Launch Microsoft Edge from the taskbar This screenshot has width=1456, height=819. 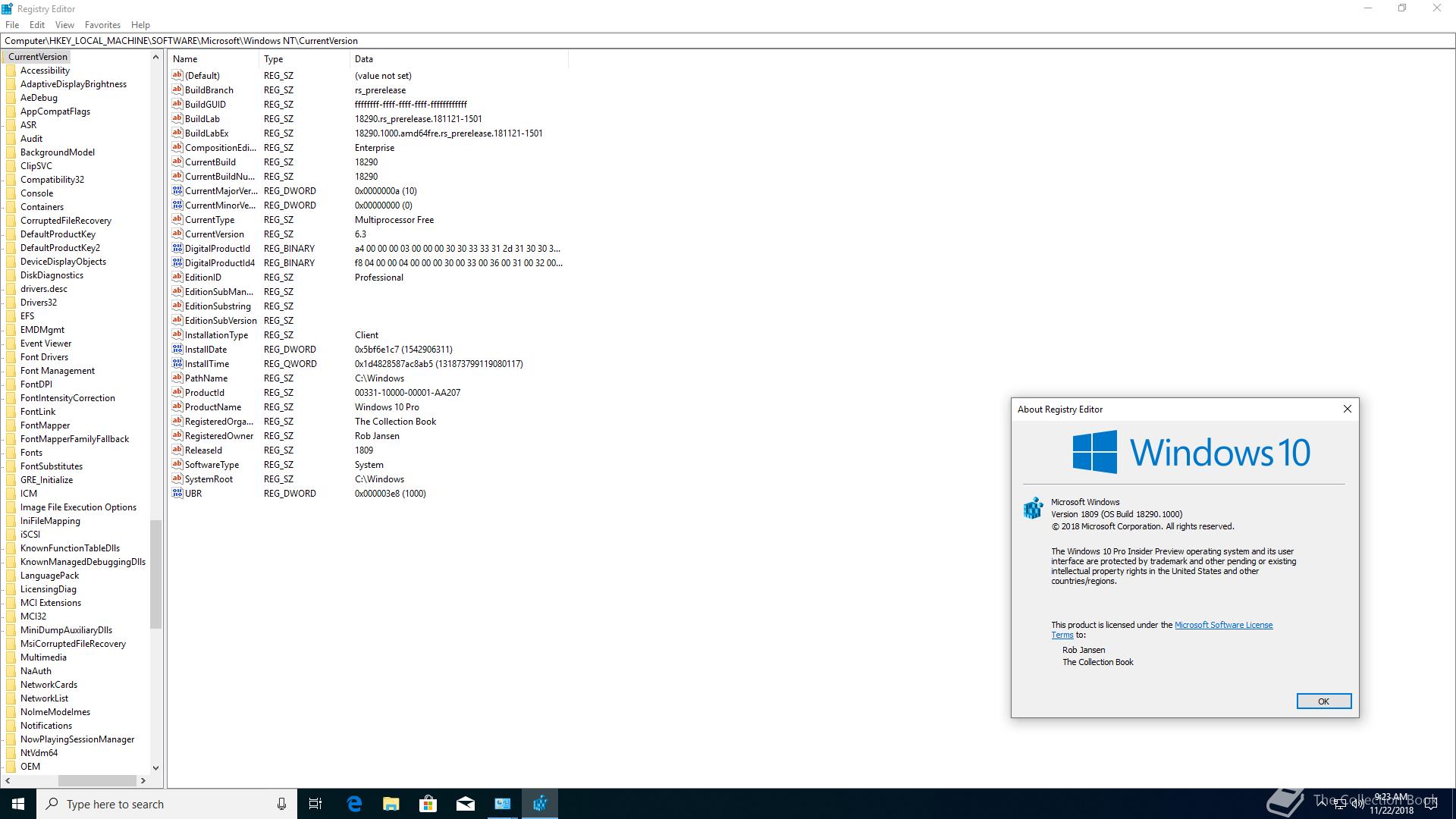click(x=354, y=804)
